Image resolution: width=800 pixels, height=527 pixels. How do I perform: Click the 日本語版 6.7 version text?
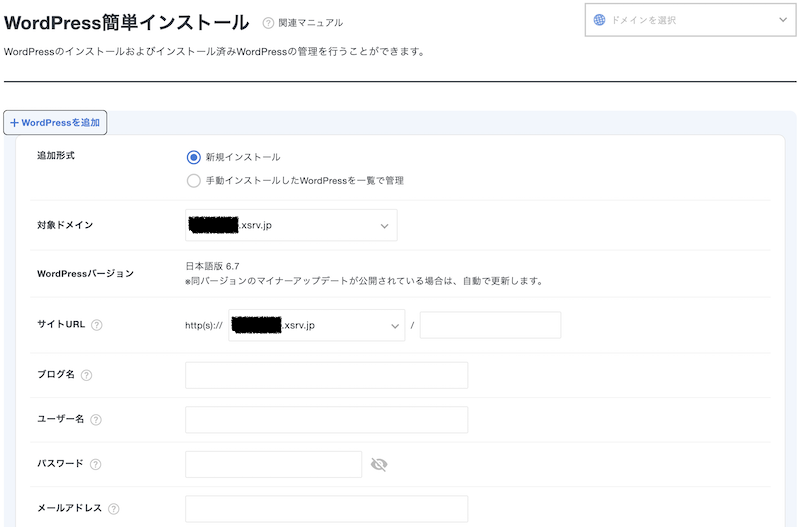[212, 266]
